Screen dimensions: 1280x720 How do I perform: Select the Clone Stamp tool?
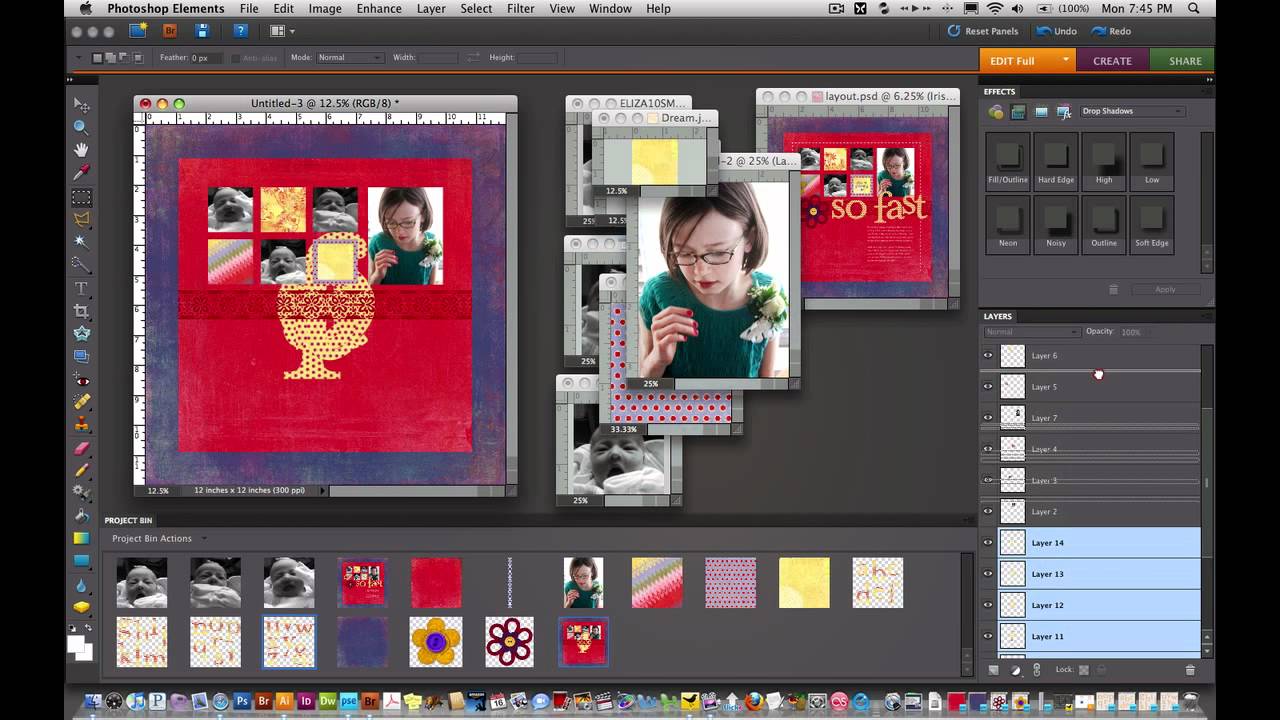coord(82,425)
